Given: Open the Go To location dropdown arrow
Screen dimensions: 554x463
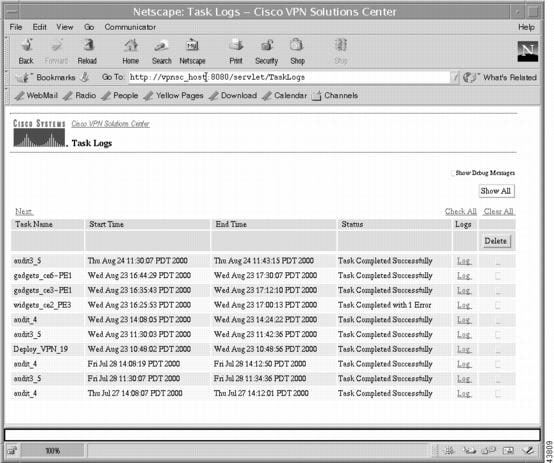Looking at the screenshot, I should (455, 77).
